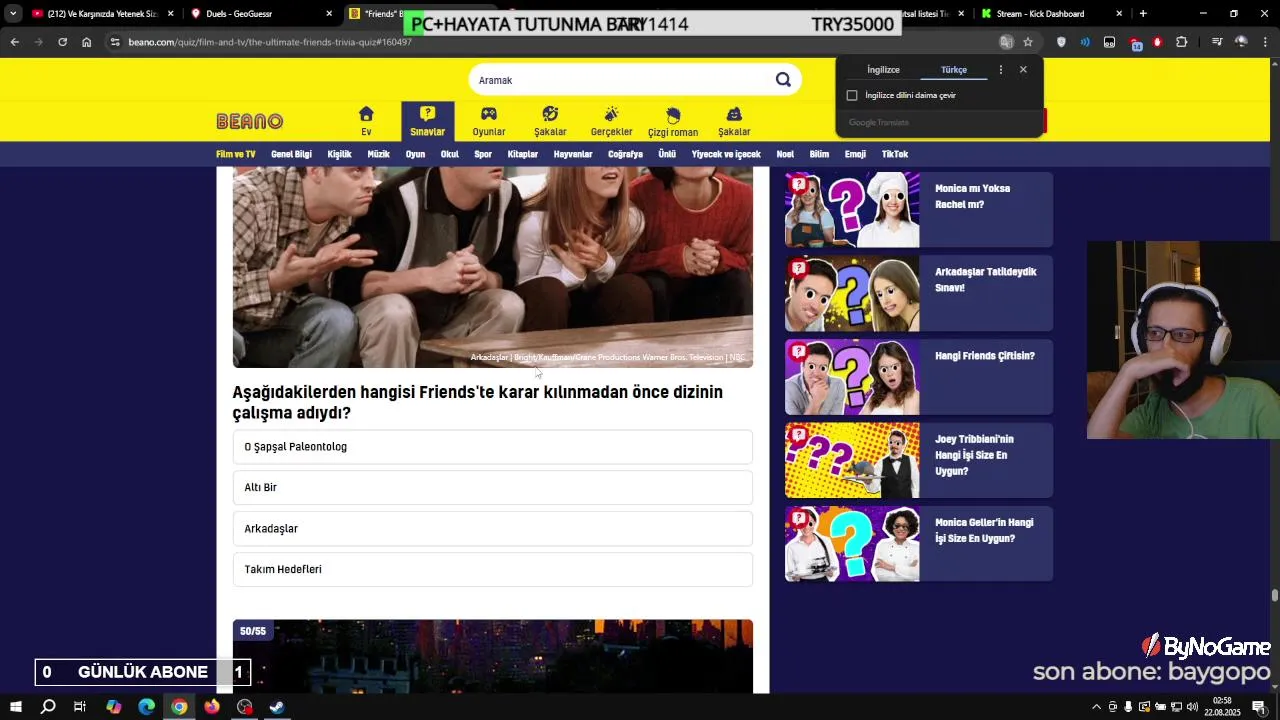
Task: Close the Google Translate popup
Action: [x=1023, y=70]
